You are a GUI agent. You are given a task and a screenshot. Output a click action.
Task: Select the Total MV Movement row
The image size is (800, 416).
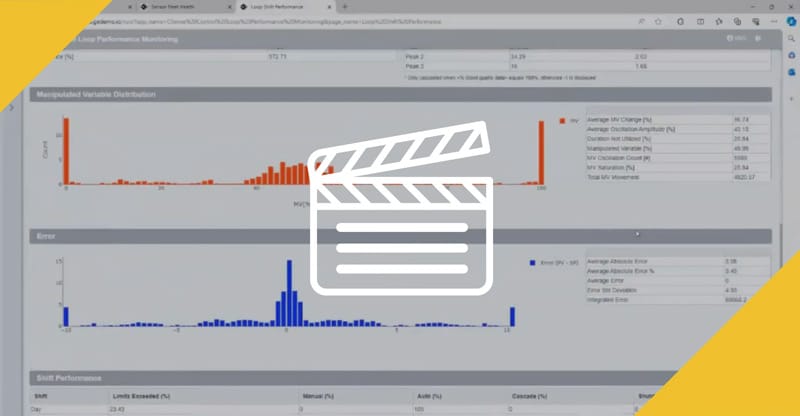[x=678, y=177]
